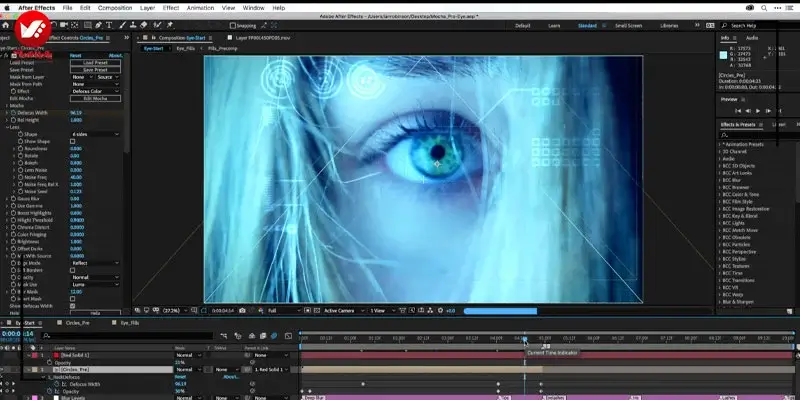Image resolution: width=800 pixels, height=400 pixels.
Task: Open the Layer menu
Action: (147, 8)
